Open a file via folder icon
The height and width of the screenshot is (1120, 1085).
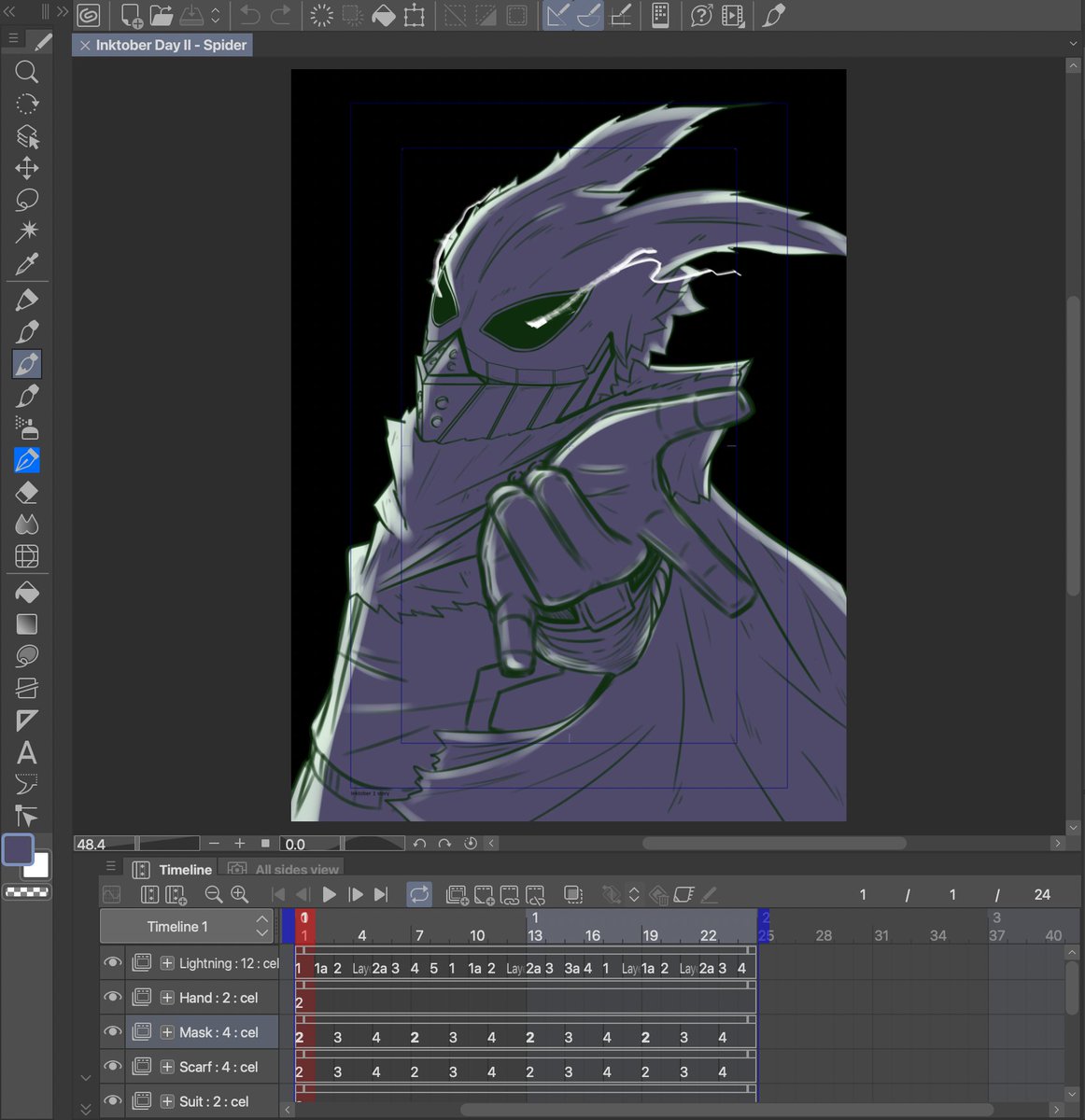162,15
